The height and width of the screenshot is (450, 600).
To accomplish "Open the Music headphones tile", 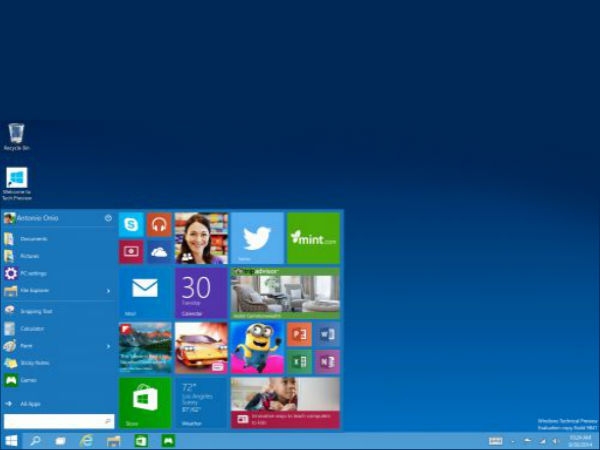I will 159,225.
